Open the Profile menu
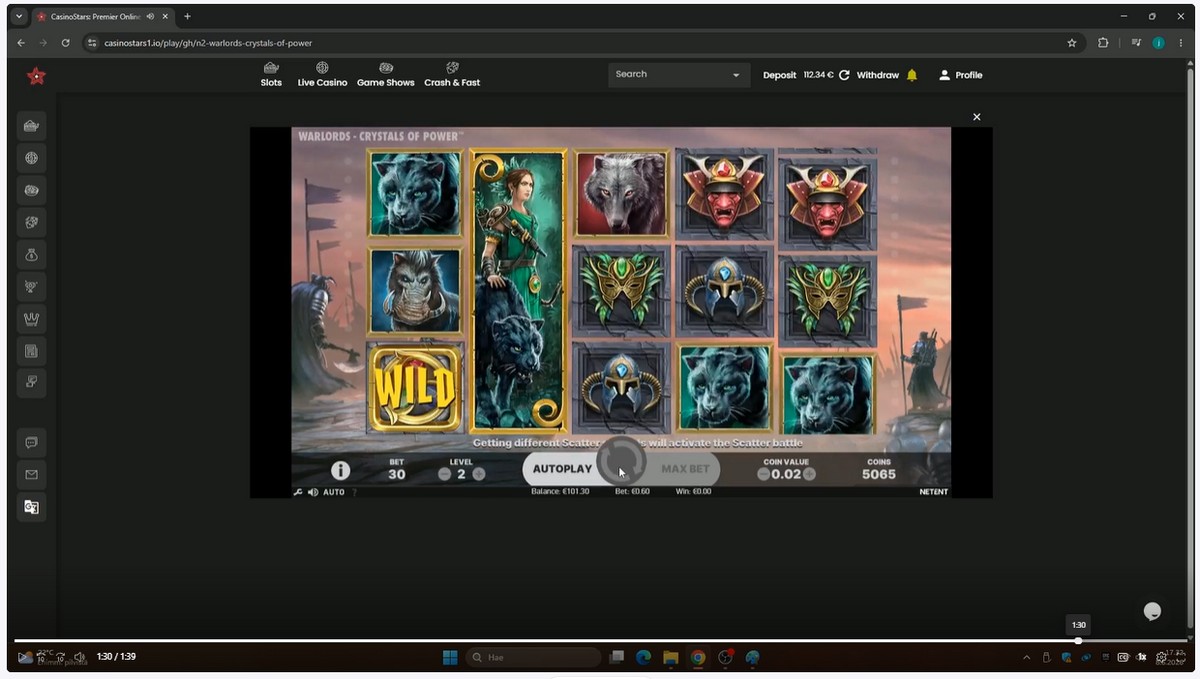This screenshot has width=1200, height=679. (x=960, y=75)
